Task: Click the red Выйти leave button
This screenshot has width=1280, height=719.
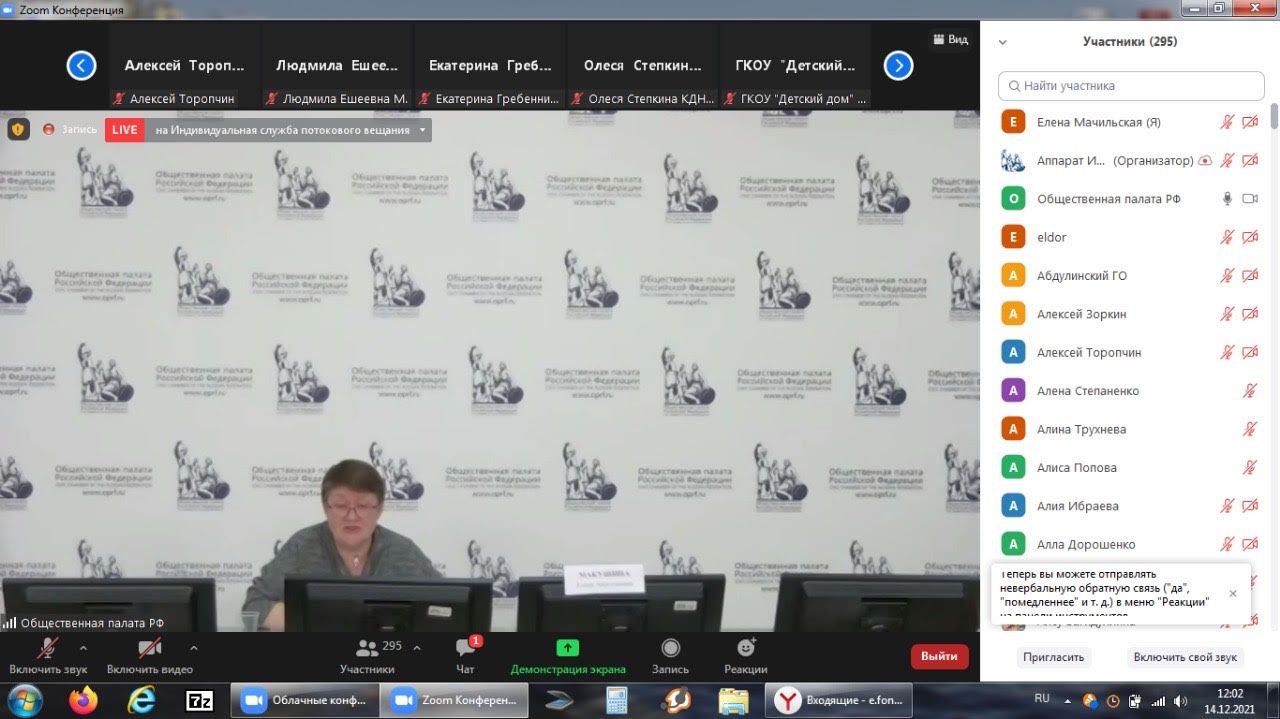Action: [x=939, y=657]
